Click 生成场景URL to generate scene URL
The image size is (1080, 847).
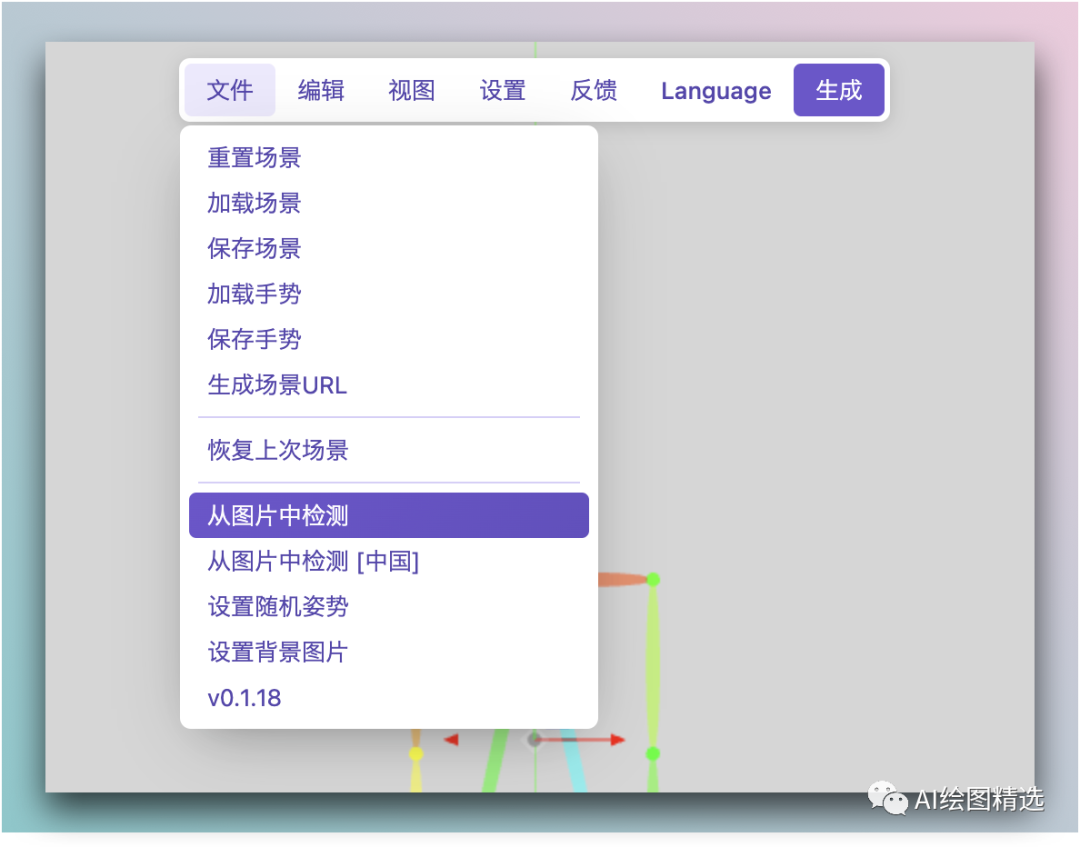(x=276, y=384)
